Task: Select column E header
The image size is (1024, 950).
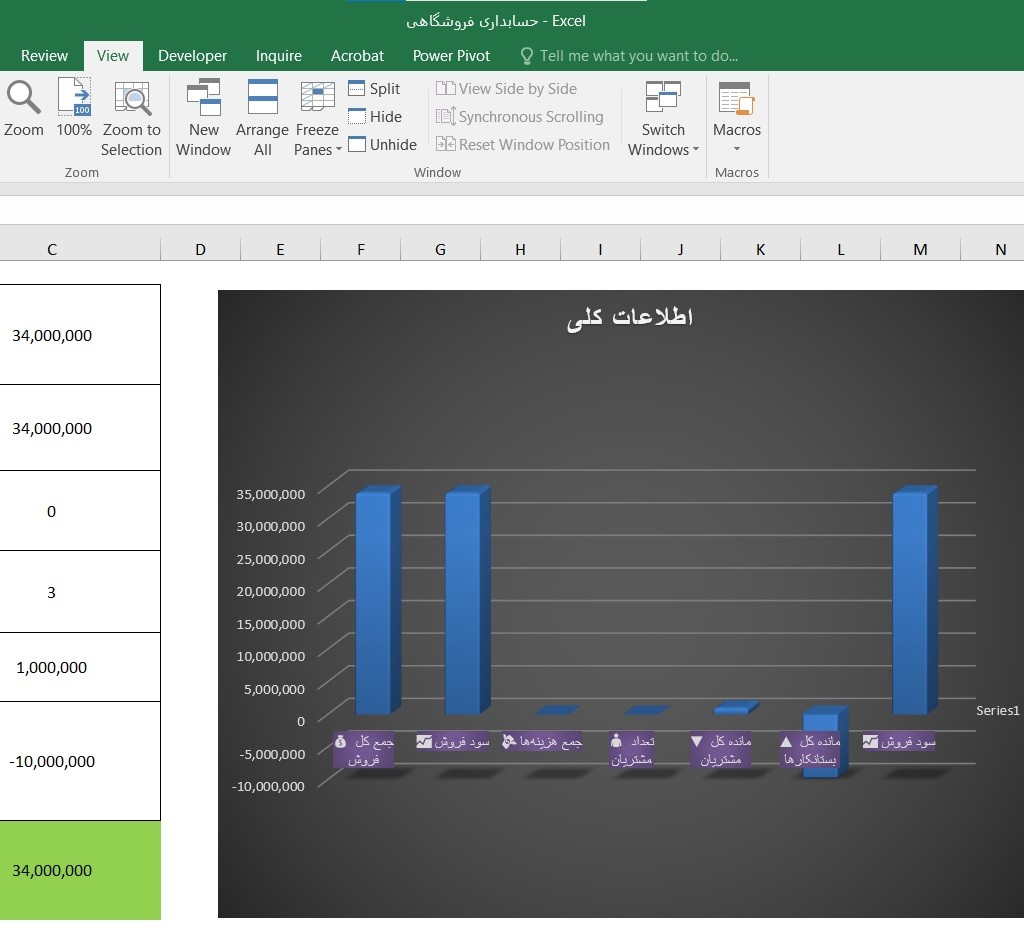Action: click(280, 249)
